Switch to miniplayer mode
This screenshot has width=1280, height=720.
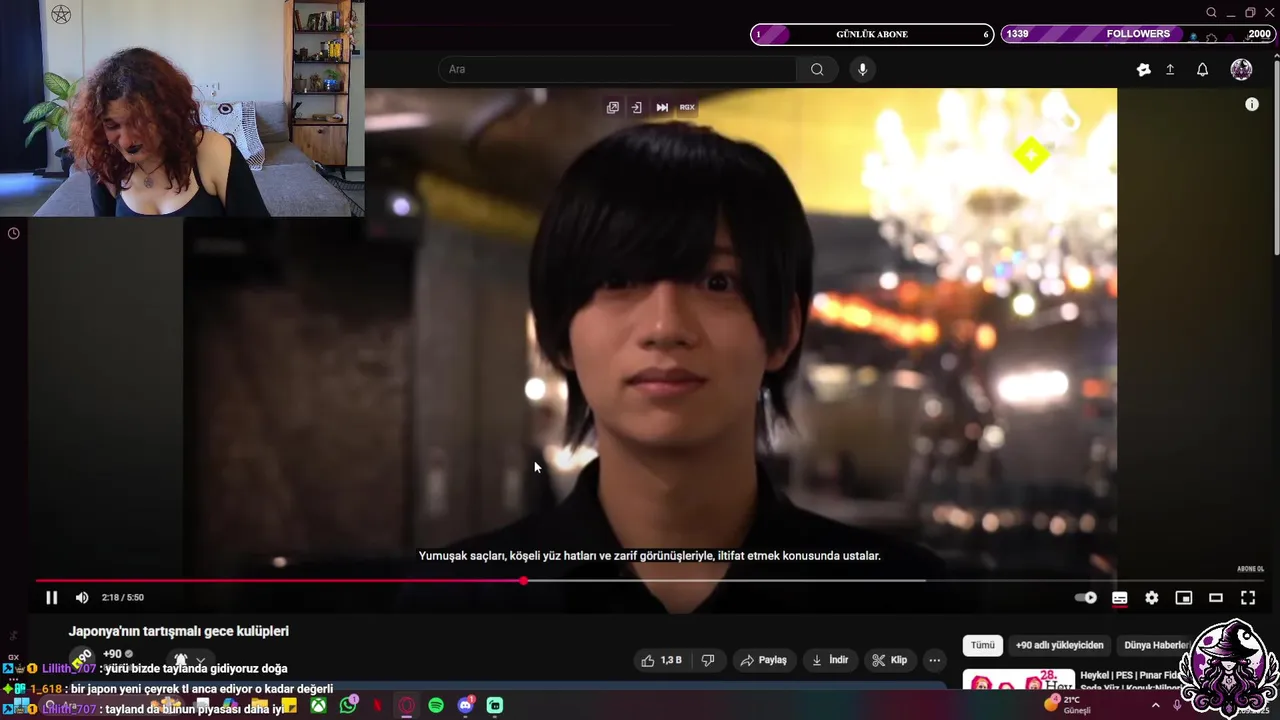coord(1184,598)
